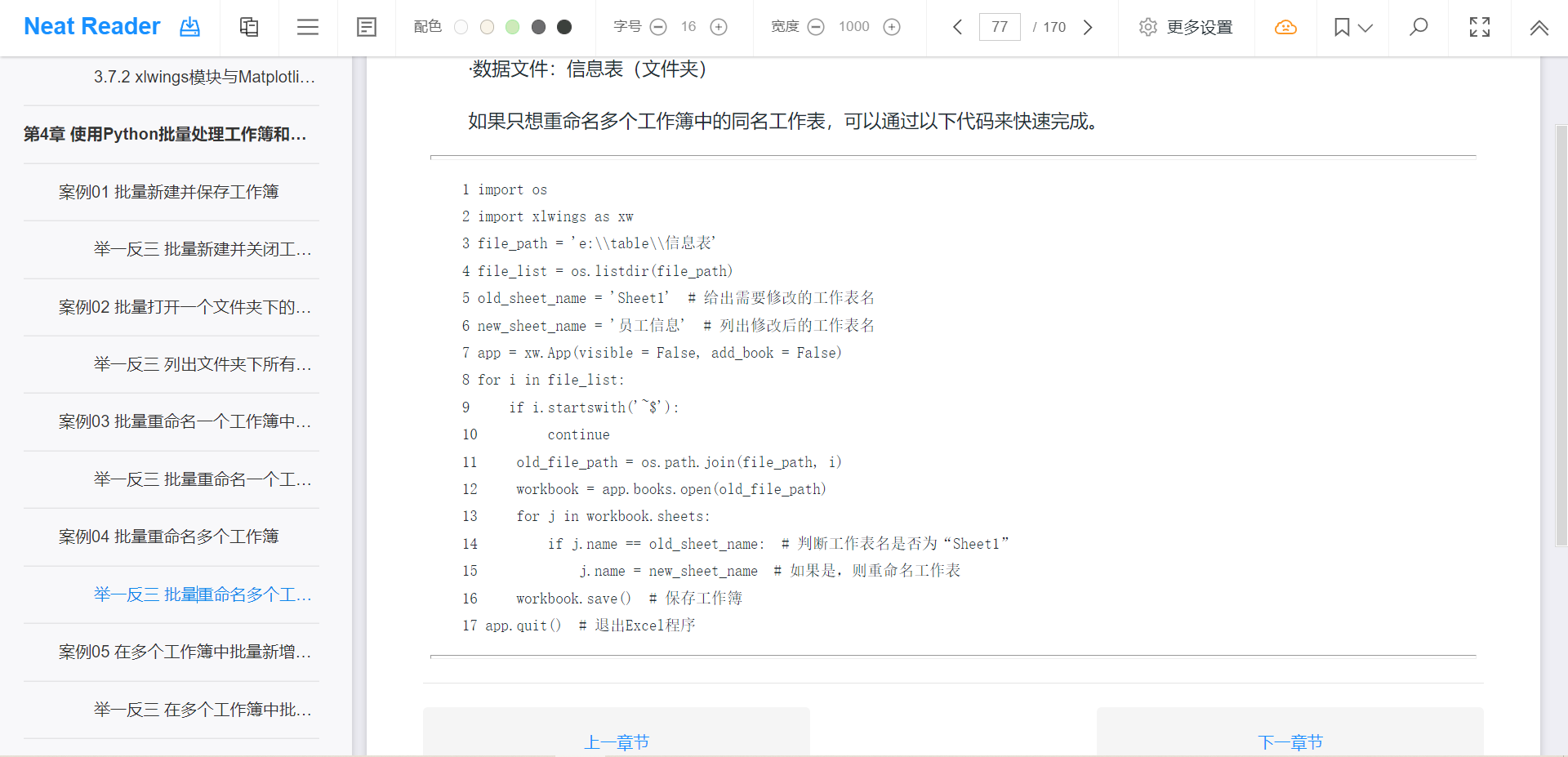
Task: Open the notes panel icon
Action: [x=367, y=27]
